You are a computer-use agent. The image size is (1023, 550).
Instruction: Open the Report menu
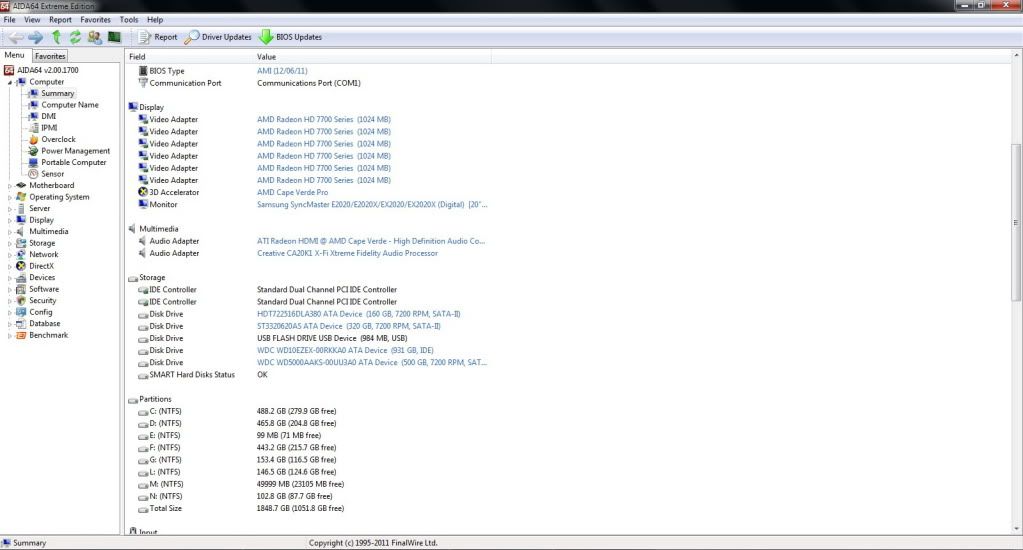coord(60,20)
